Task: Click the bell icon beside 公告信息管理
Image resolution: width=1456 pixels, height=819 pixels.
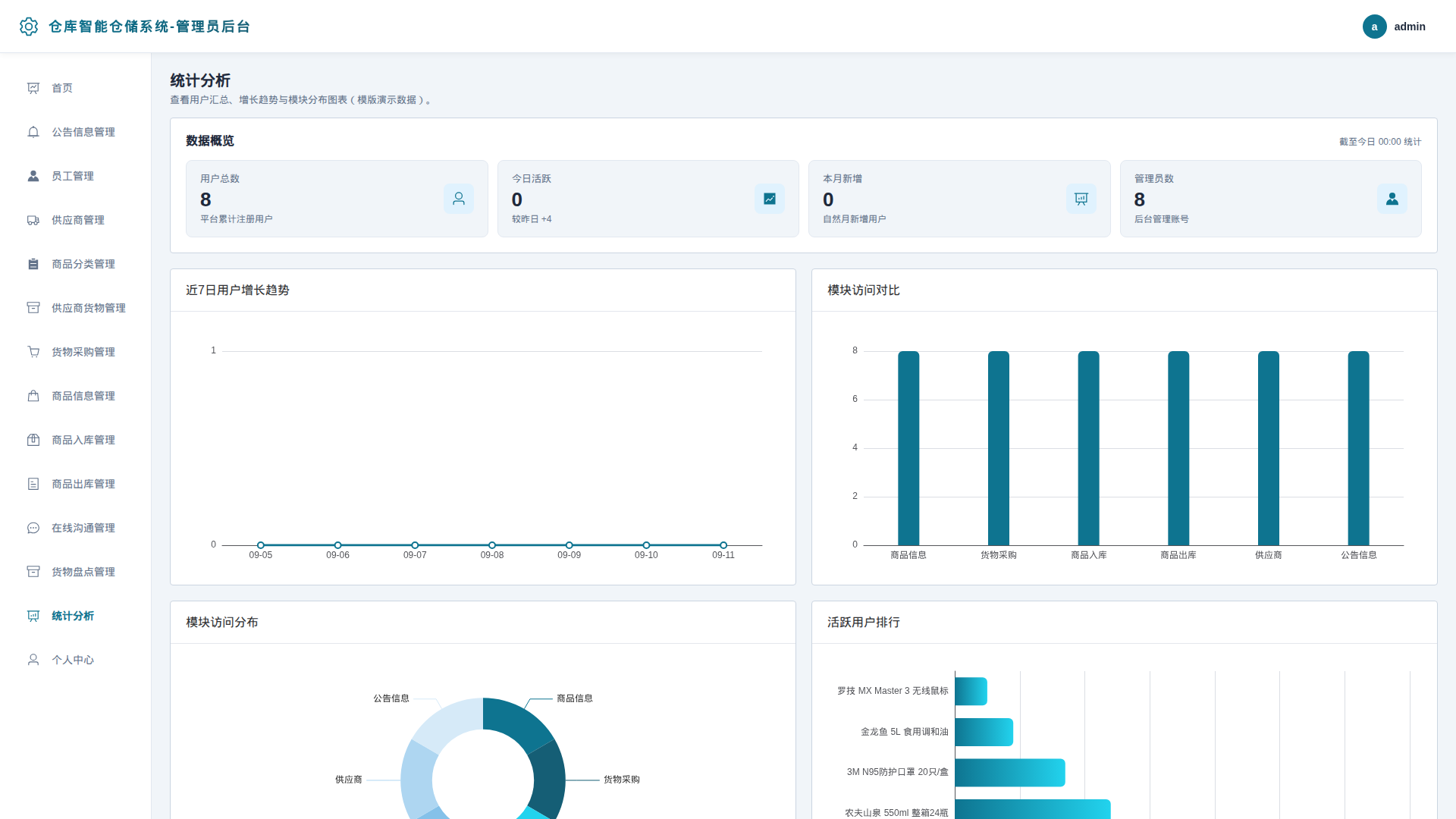Action: (33, 132)
